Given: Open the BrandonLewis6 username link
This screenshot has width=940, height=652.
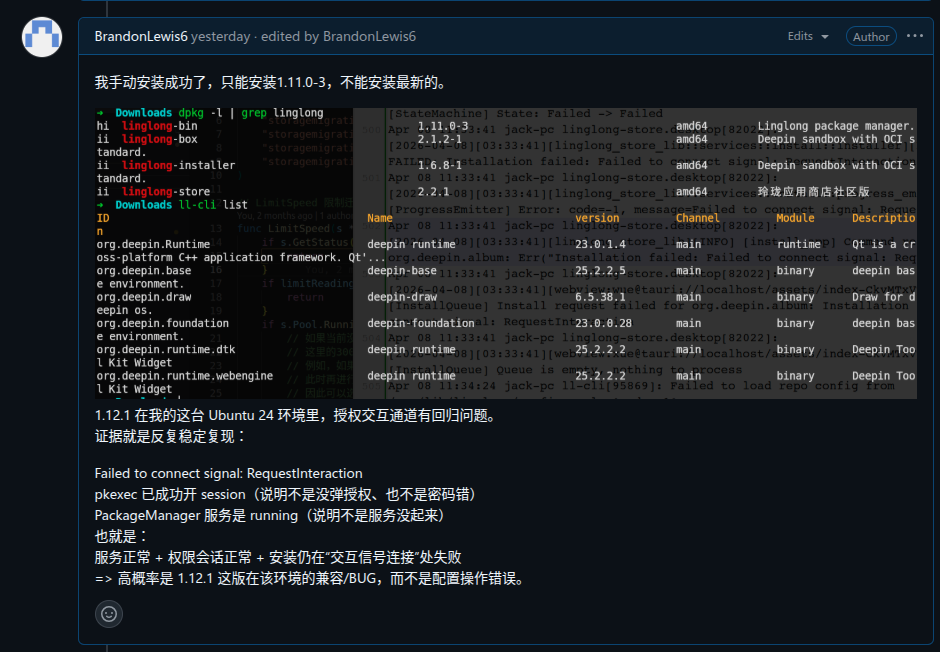Looking at the screenshot, I should [141, 37].
